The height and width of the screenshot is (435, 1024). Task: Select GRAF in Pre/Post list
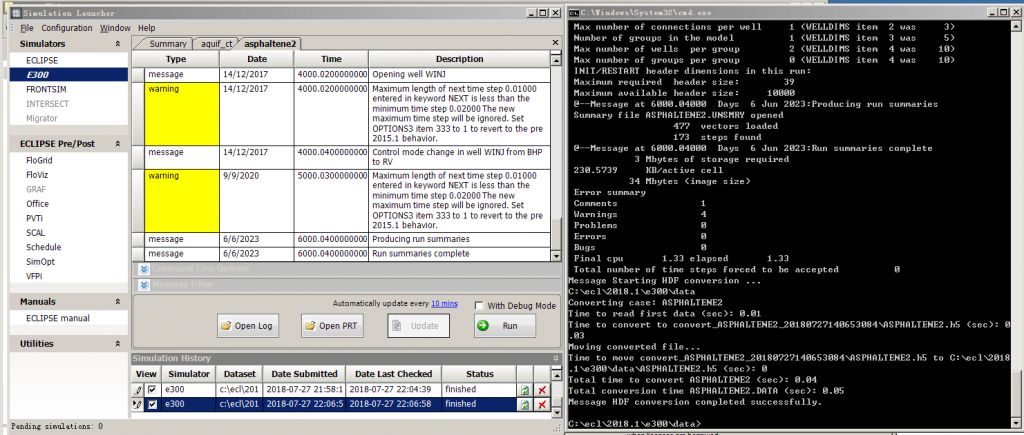pos(36,189)
